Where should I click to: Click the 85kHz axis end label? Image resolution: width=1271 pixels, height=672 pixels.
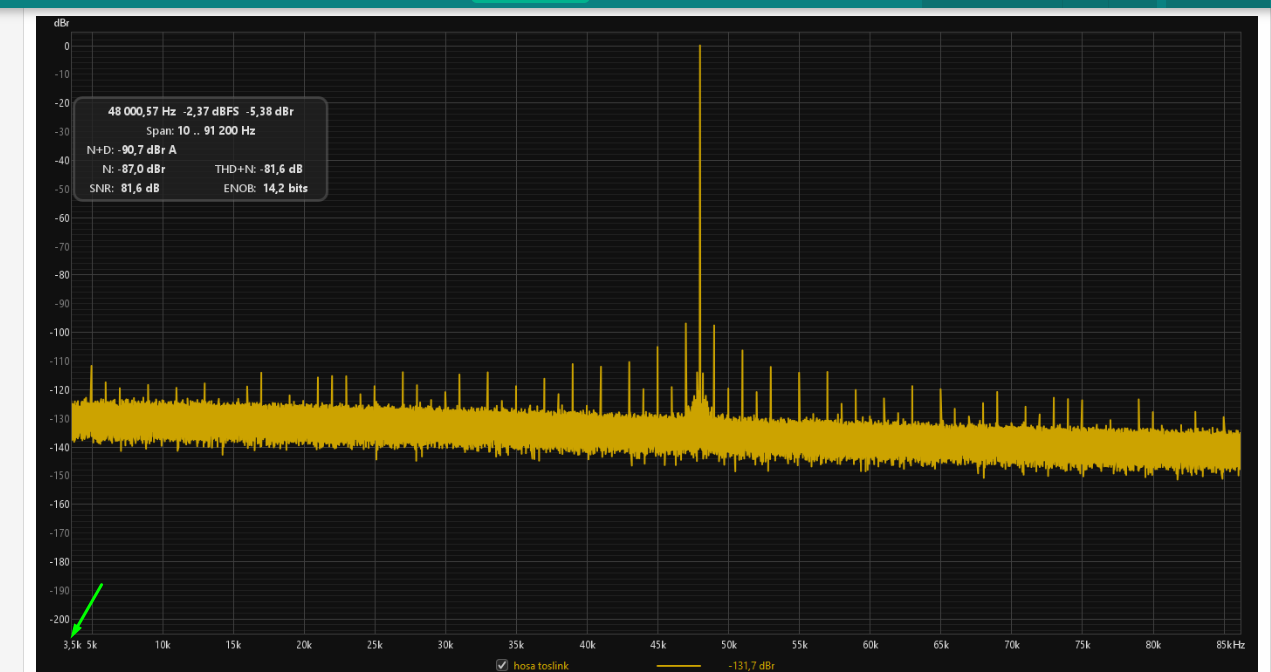pos(1230,645)
